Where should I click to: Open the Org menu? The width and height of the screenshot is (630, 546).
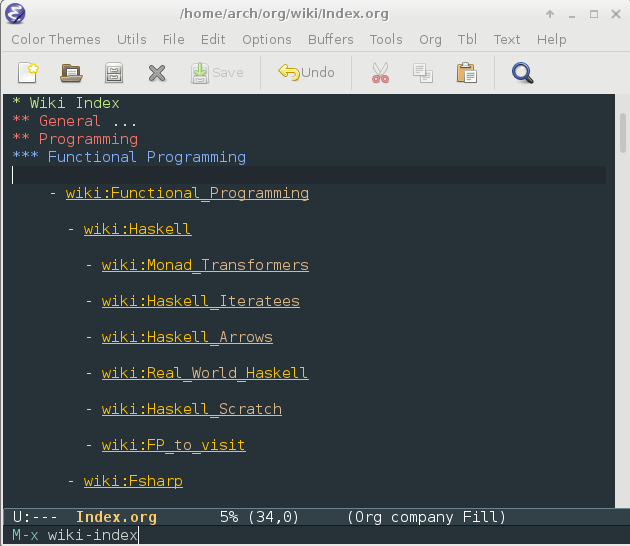point(430,39)
